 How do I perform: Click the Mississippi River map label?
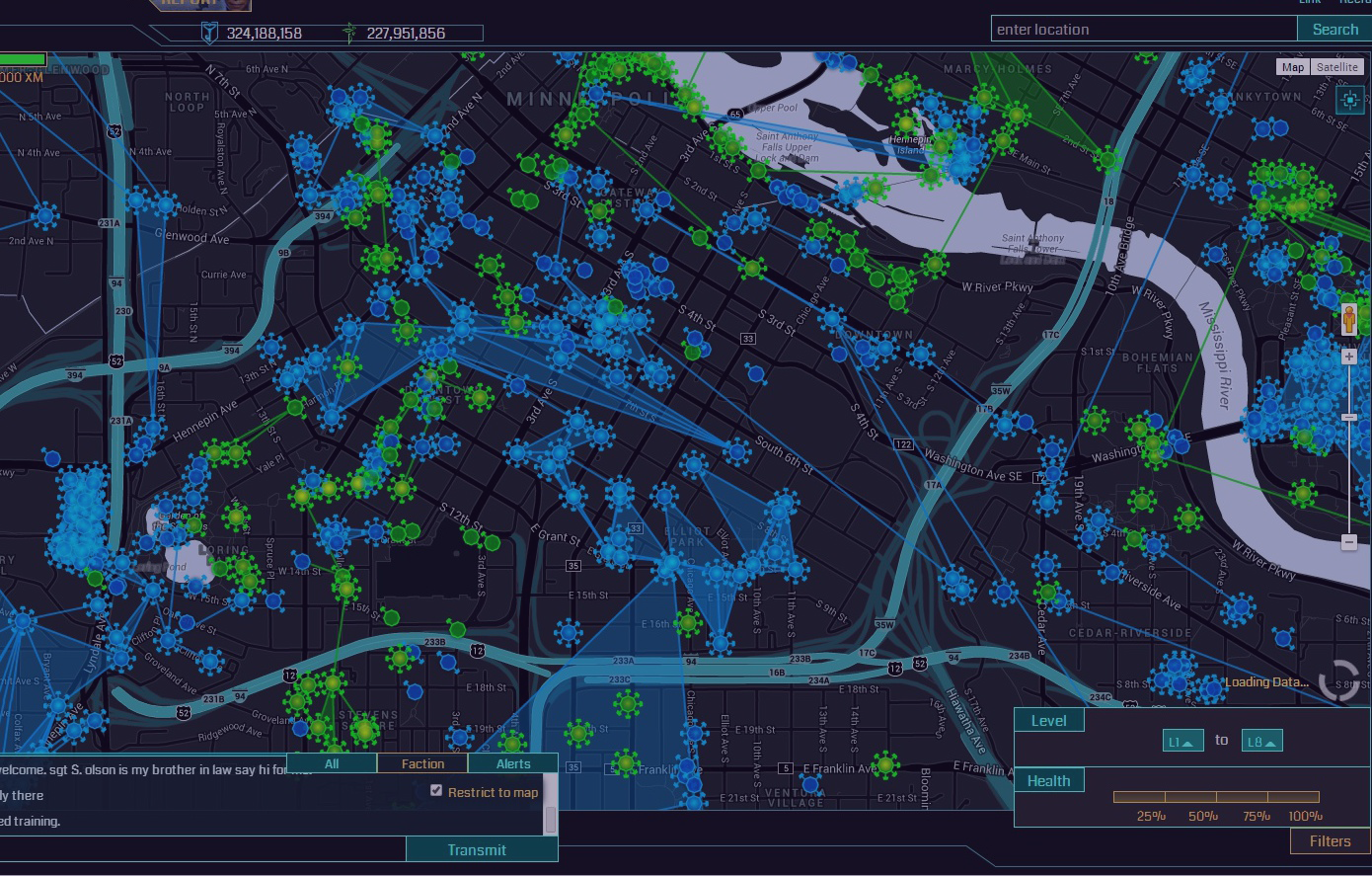[1215, 355]
